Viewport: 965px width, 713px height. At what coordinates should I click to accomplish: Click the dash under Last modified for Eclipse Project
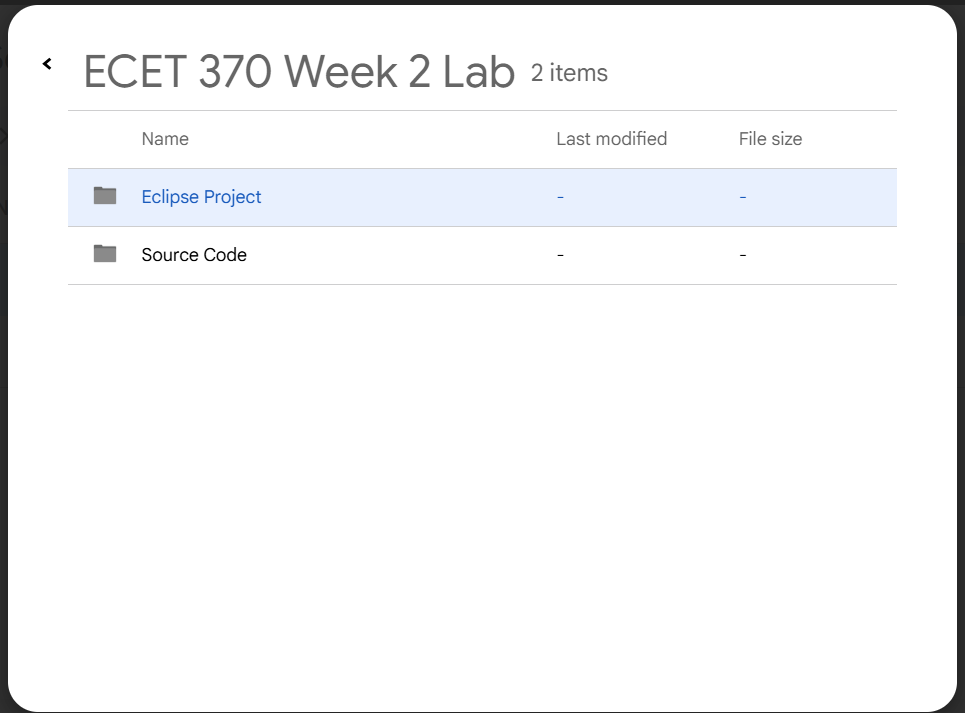click(x=559, y=196)
